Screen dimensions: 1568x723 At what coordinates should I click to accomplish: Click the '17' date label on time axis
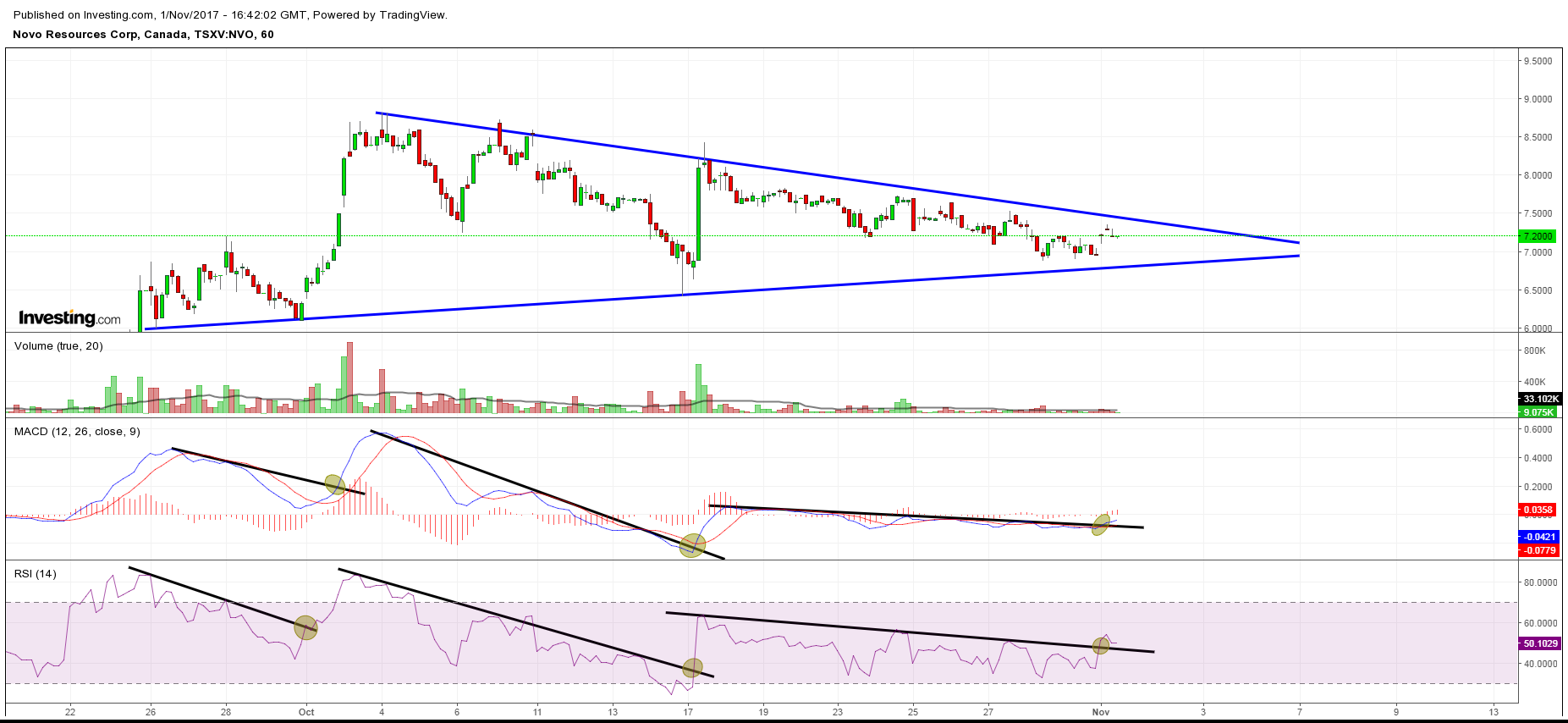(689, 712)
